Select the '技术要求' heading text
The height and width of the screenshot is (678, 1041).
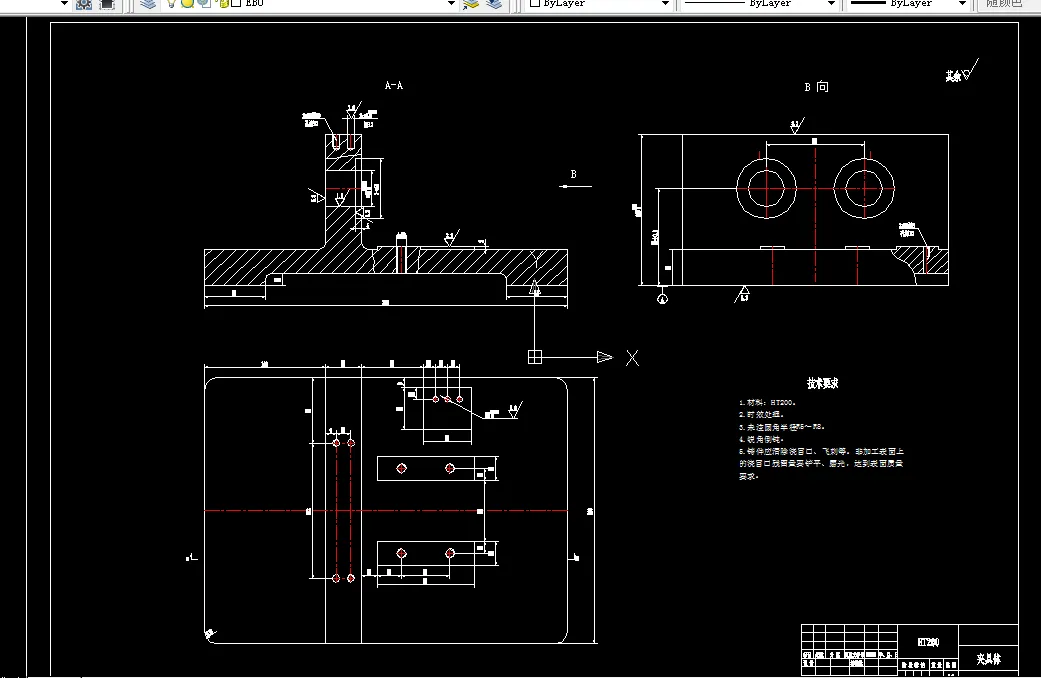pos(823,383)
